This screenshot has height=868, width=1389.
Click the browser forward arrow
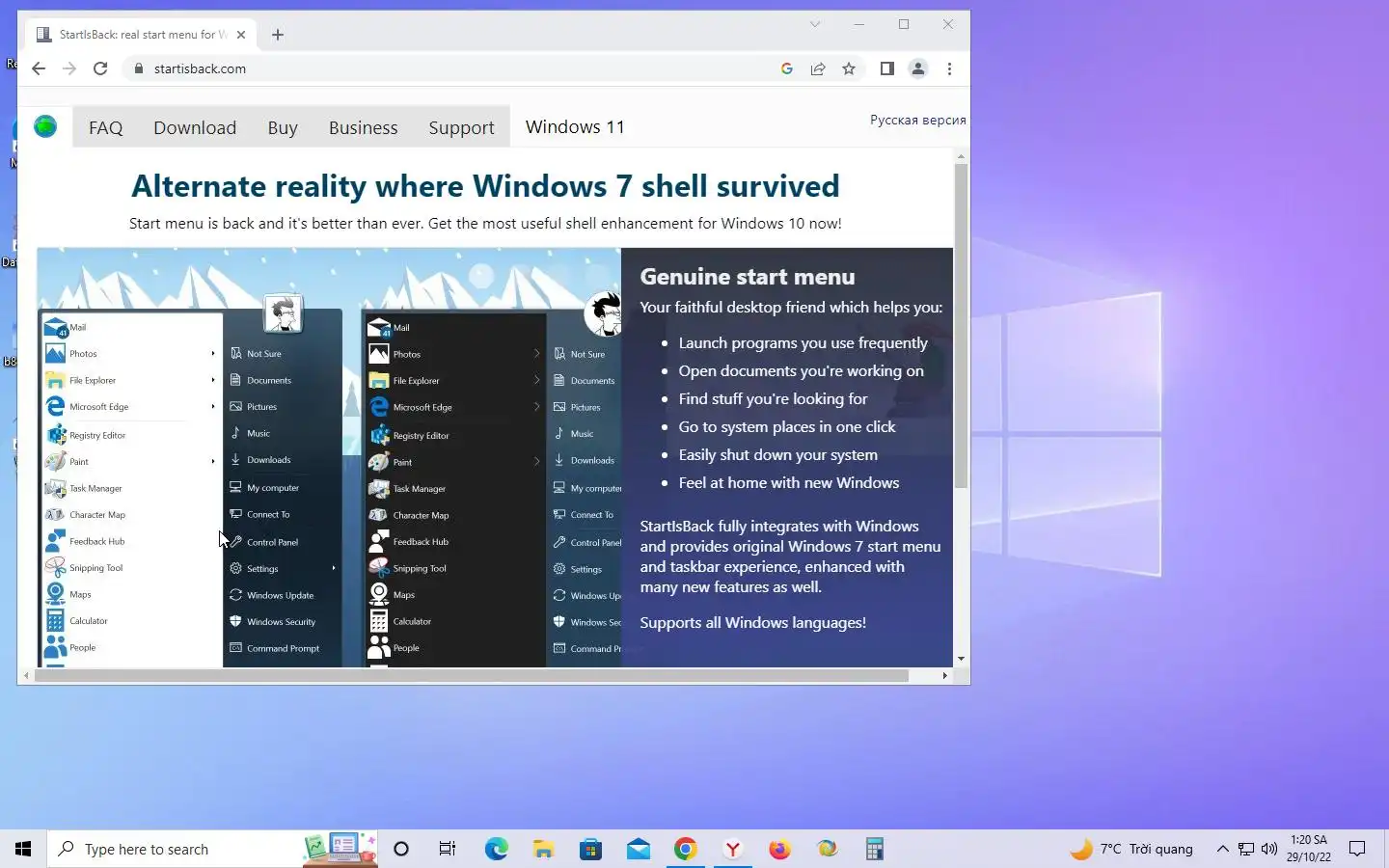[69, 68]
